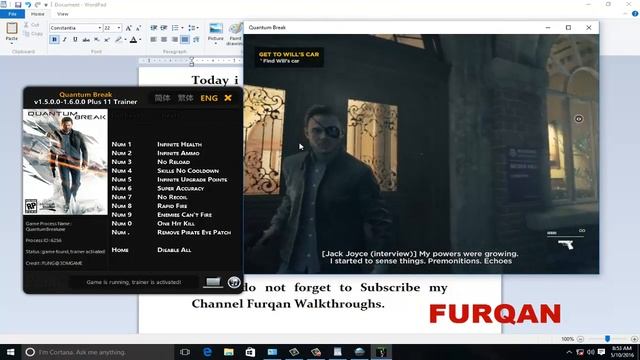Open highlight color dropdown arrow
Viewport: 640px width, 360px height.
[x=125, y=40]
